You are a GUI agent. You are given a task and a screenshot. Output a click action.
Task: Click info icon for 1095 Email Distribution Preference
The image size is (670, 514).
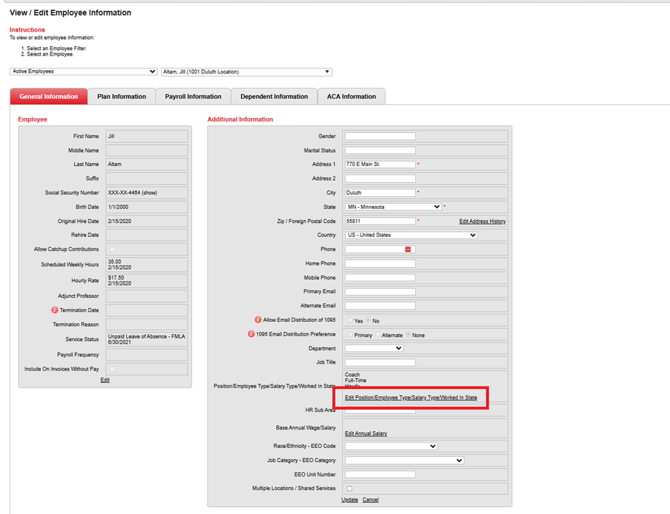coord(251,334)
